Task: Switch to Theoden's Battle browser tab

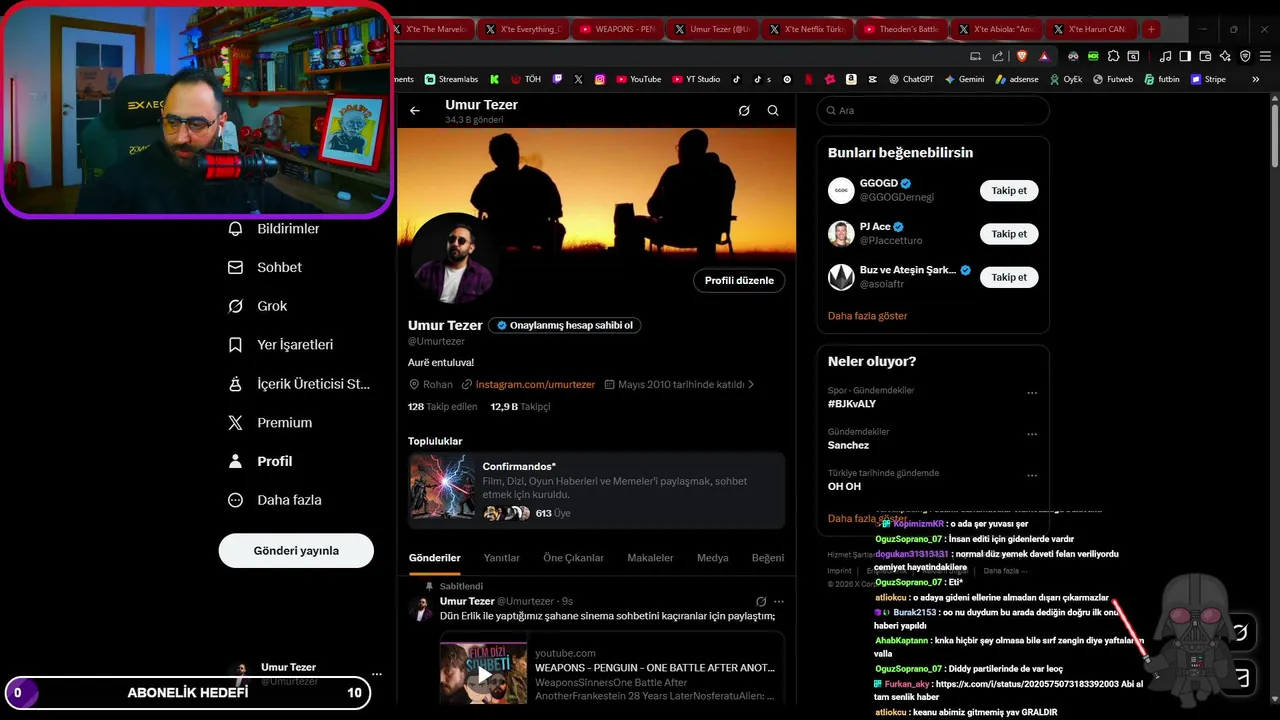Action: [x=901, y=29]
